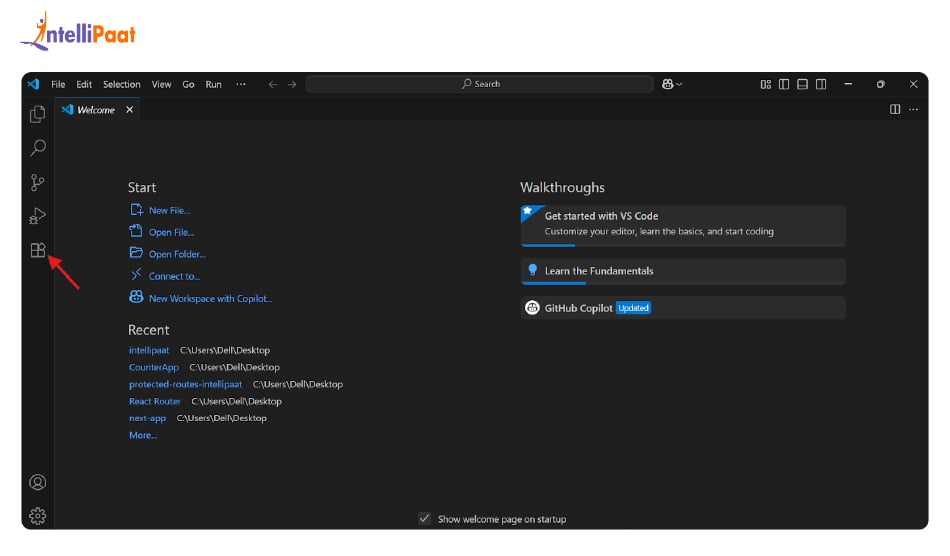Screen dimensions: 950x556
Task: Open Source Control view in activity bar
Action: coord(38,182)
